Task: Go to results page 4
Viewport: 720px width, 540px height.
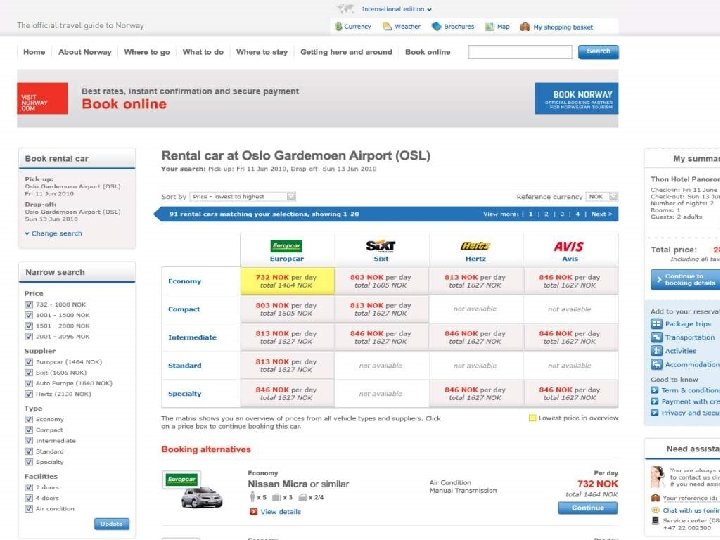Action: (x=578, y=214)
